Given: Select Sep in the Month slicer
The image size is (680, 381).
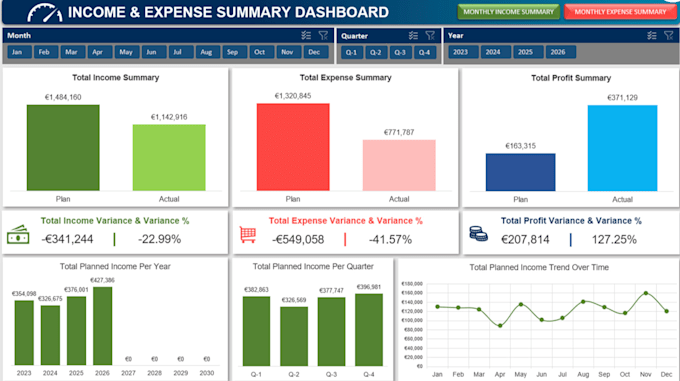Looking at the screenshot, I should 234,52.
